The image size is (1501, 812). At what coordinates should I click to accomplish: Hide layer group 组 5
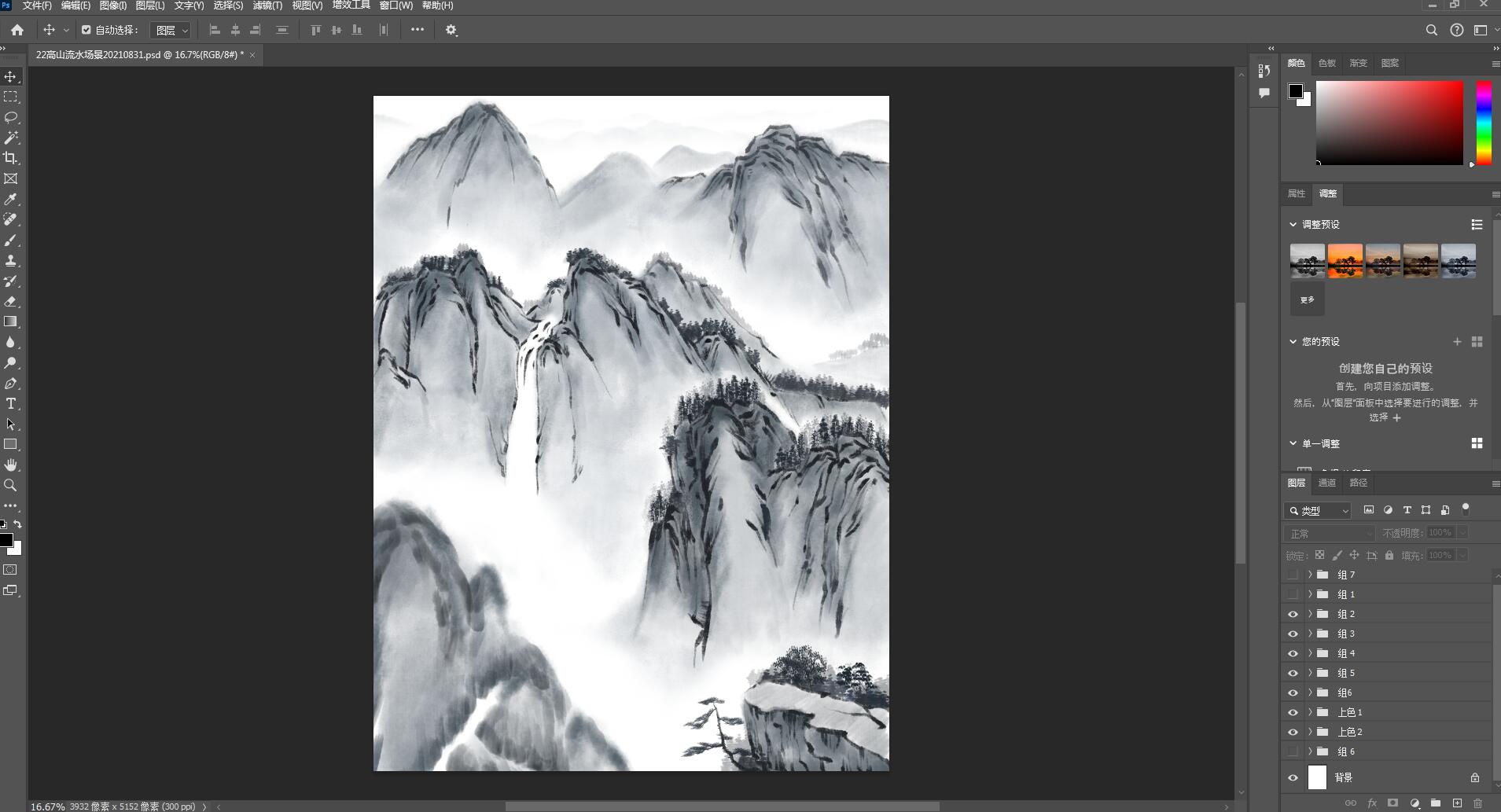1293,673
